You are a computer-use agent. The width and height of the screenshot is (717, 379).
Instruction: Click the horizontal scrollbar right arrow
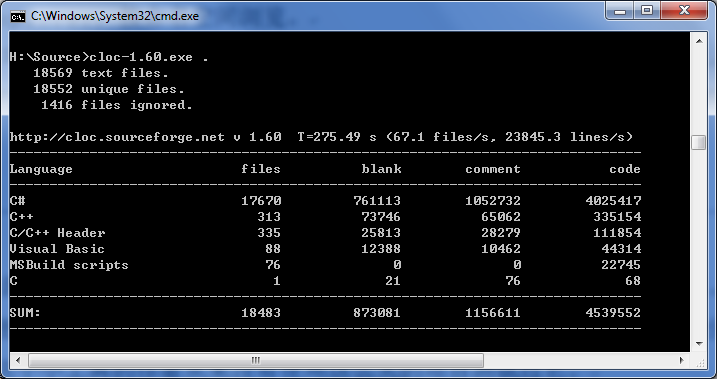pos(681,360)
